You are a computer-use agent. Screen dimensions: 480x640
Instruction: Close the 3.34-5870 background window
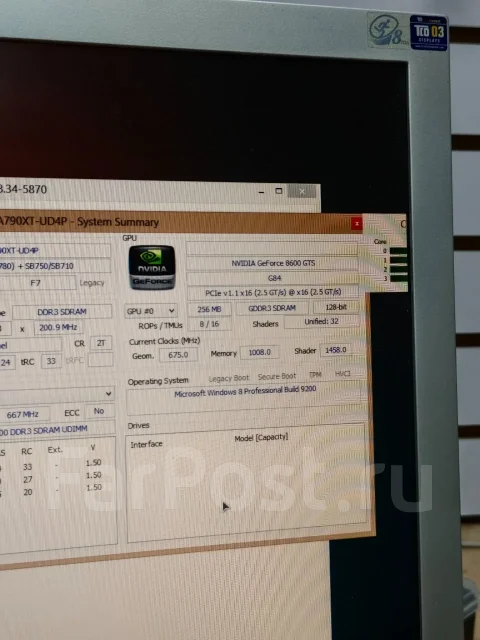coord(302,191)
